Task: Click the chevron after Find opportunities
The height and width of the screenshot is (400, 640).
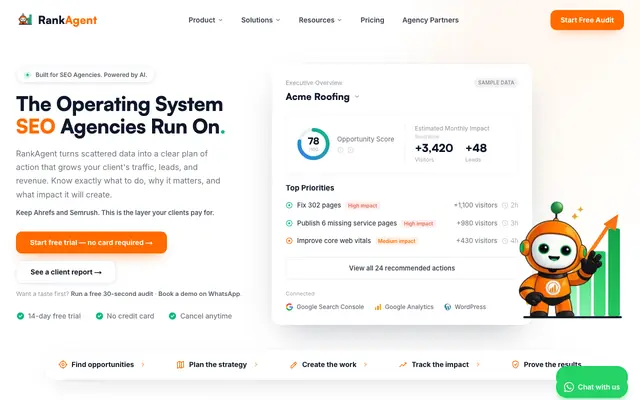Action: click(143, 364)
